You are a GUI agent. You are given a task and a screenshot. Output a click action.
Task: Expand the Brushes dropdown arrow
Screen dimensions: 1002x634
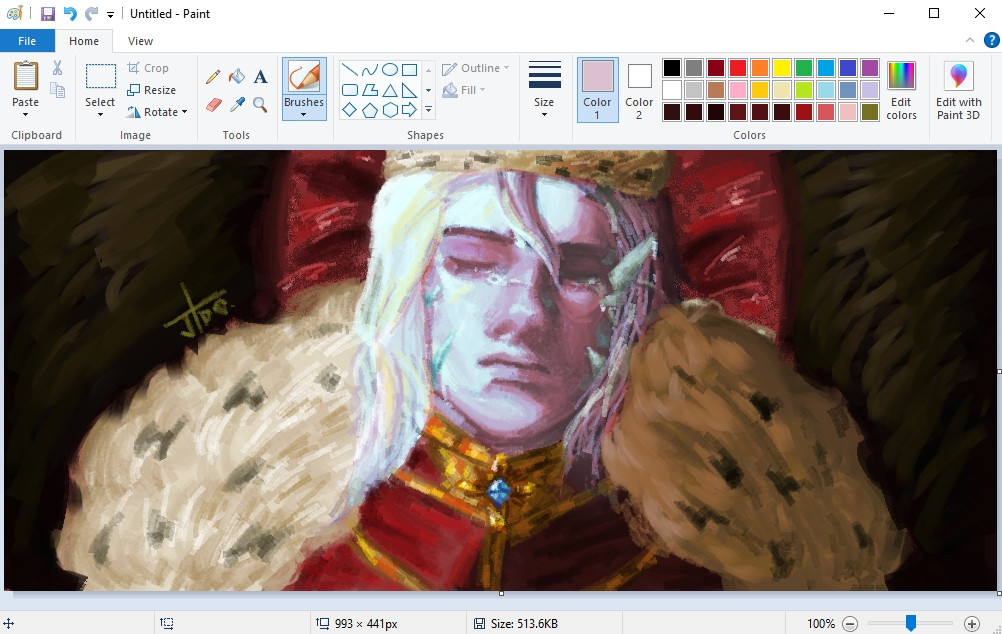[304, 115]
